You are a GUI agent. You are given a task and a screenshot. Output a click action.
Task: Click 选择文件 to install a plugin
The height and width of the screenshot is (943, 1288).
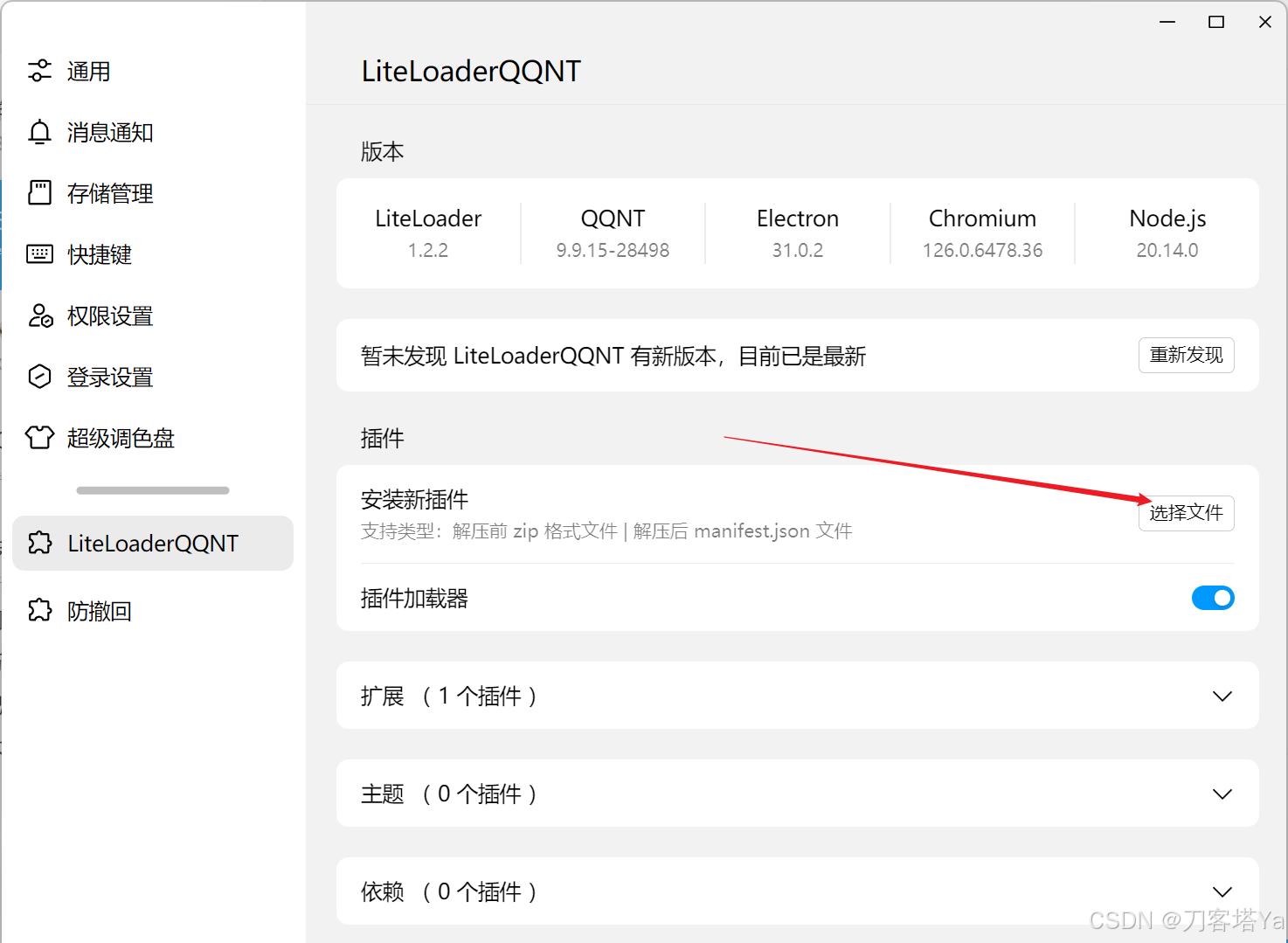point(1186,513)
